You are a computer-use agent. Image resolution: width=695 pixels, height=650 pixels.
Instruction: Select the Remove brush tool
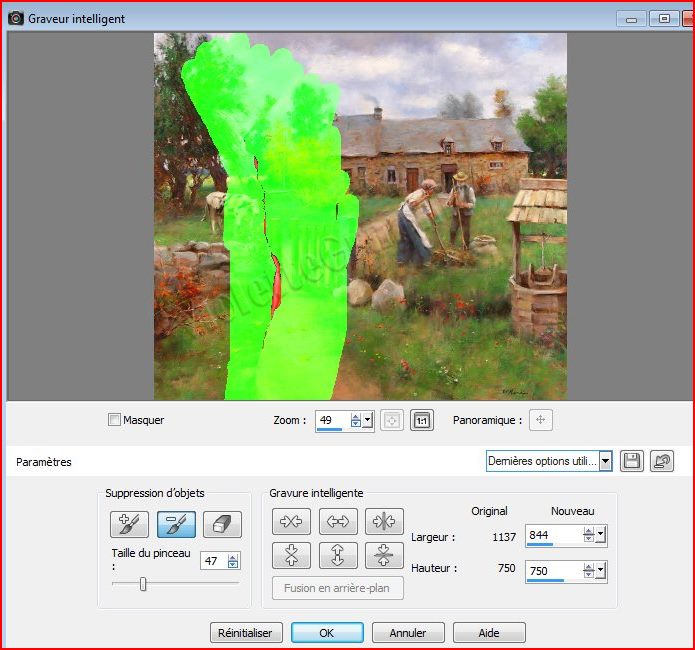point(175,523)
